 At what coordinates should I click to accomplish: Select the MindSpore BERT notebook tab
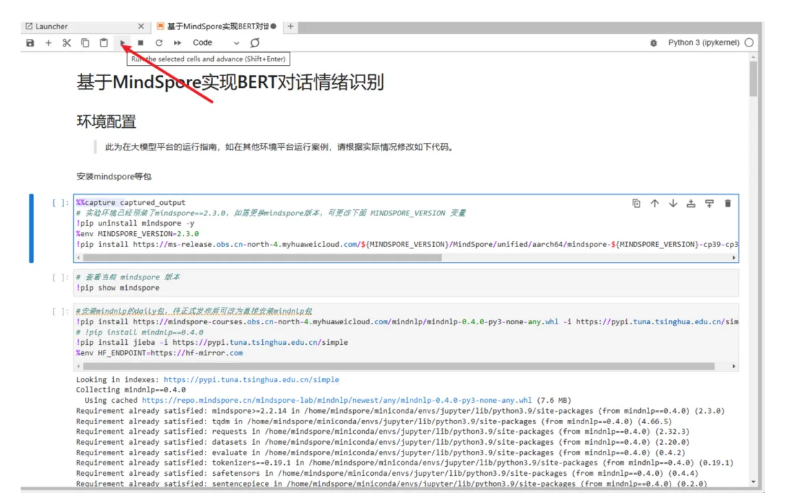217,26
